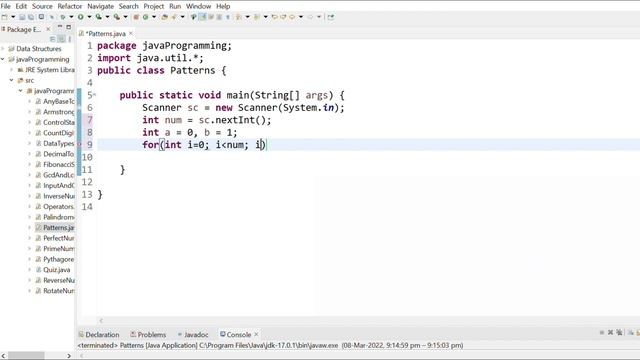Select the Armstrong file in tree
The width and height of the screenshot is (640, 360).
point(55,112)
